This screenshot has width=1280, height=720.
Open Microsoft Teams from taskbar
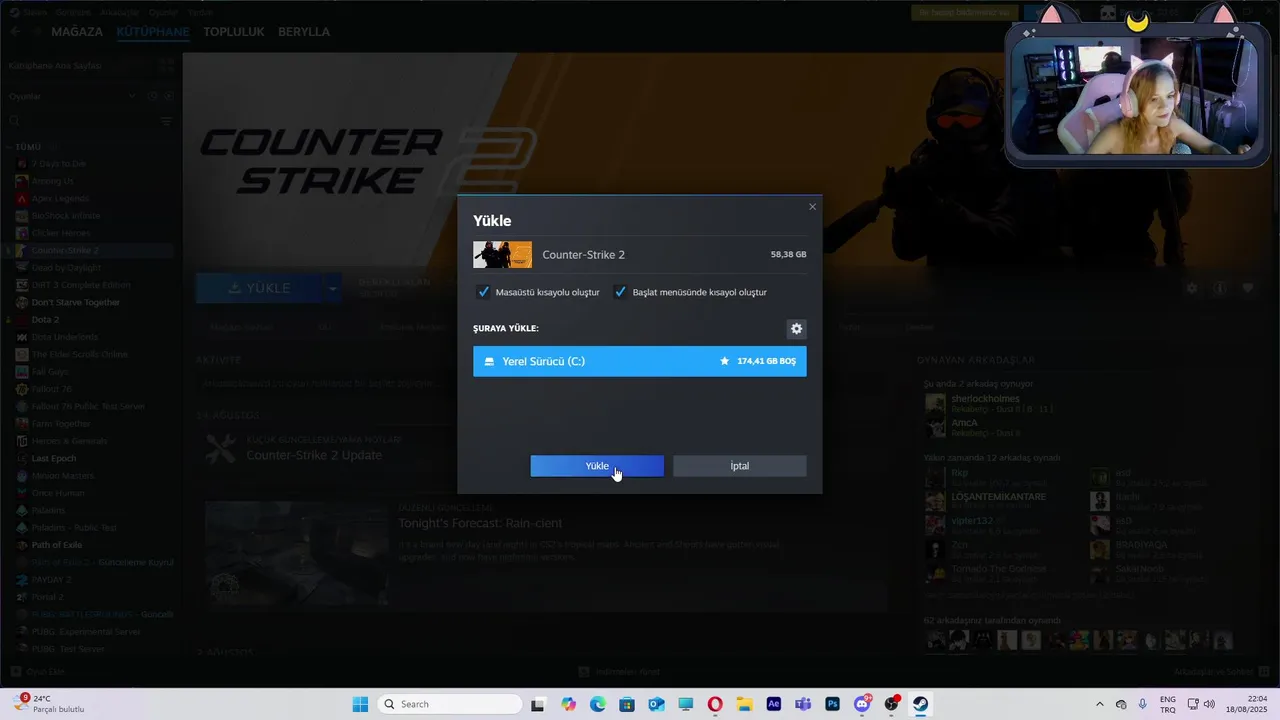pyautogui.click(x=803, y=704)
